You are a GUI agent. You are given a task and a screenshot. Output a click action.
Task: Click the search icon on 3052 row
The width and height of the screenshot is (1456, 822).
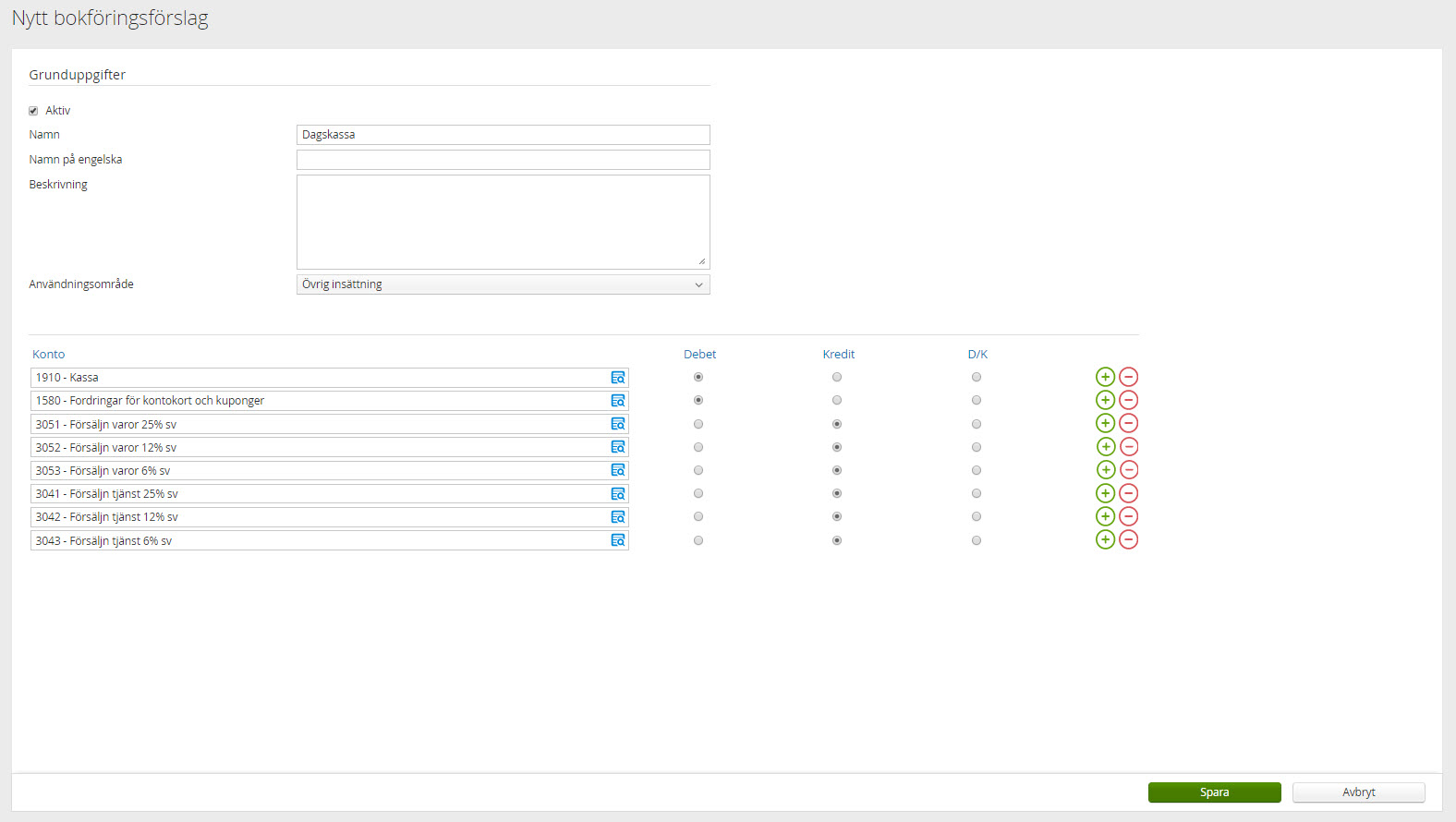618,447
